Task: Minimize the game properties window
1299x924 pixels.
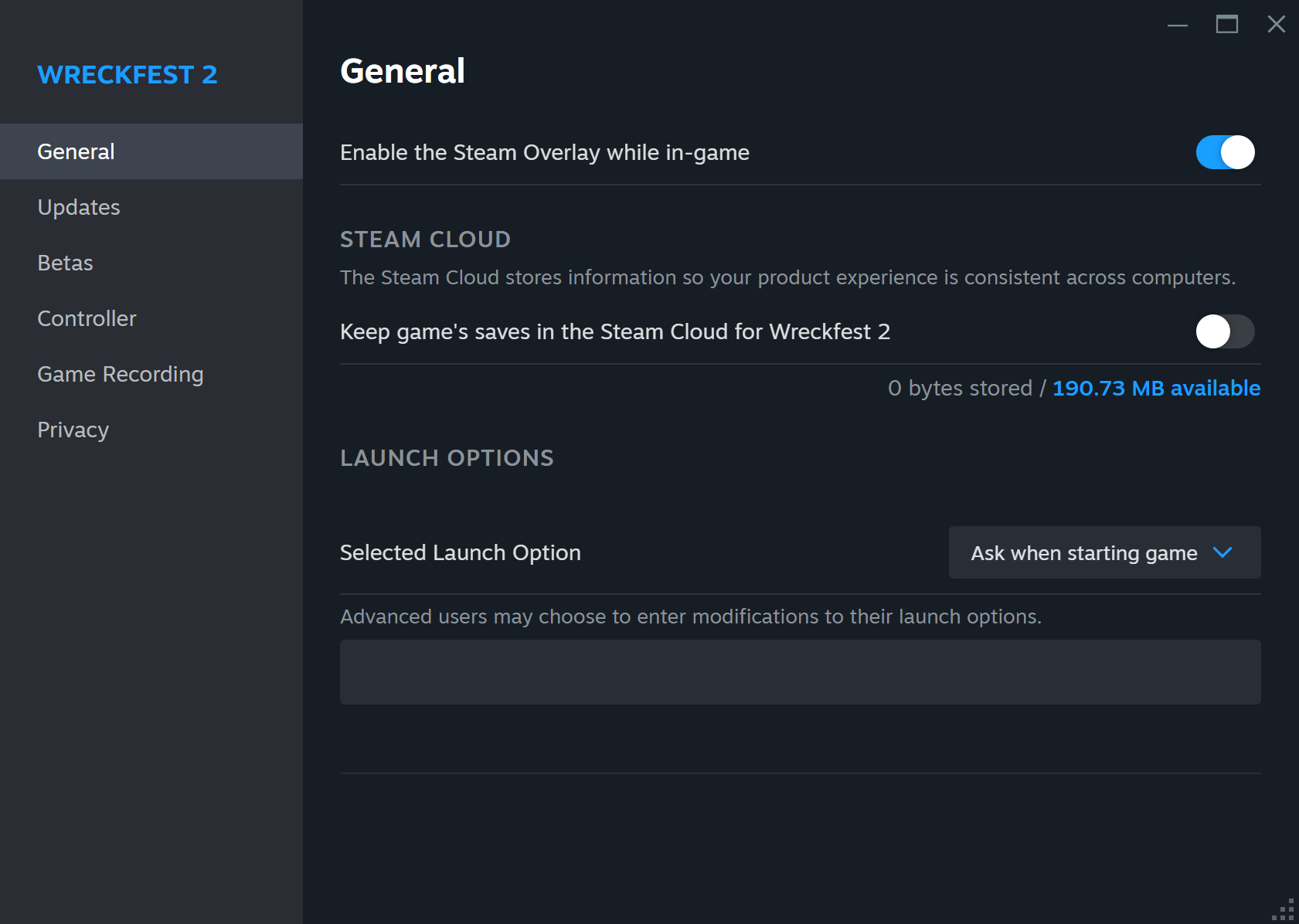Action: click(x=1177, y=25)
